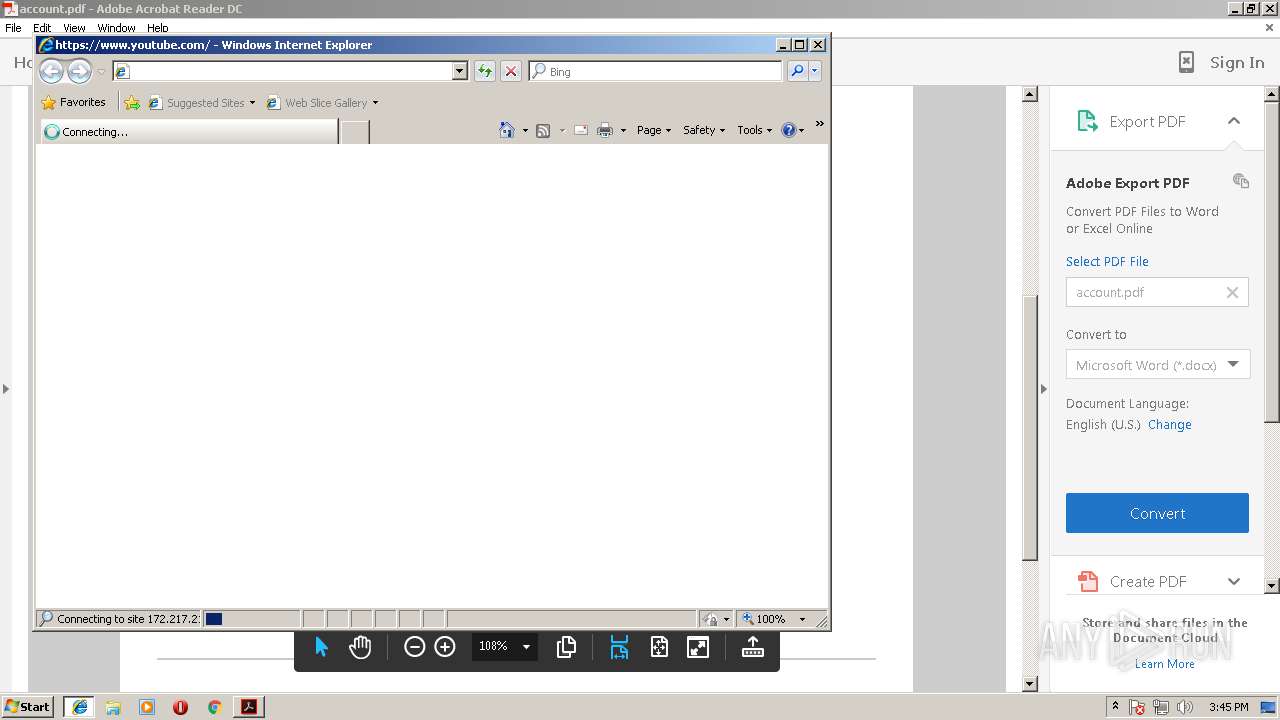This screenshot has height=720, width=1280.
Task: Click the Acrobat zoom out button
Action: point(414,647)
